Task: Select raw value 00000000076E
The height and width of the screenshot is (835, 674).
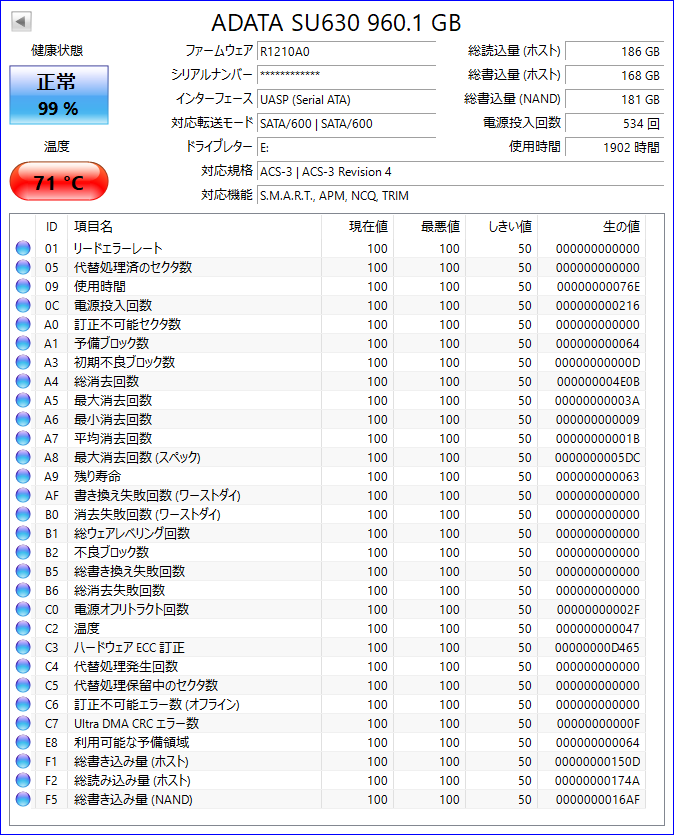Action: click(x=598, y=286)
